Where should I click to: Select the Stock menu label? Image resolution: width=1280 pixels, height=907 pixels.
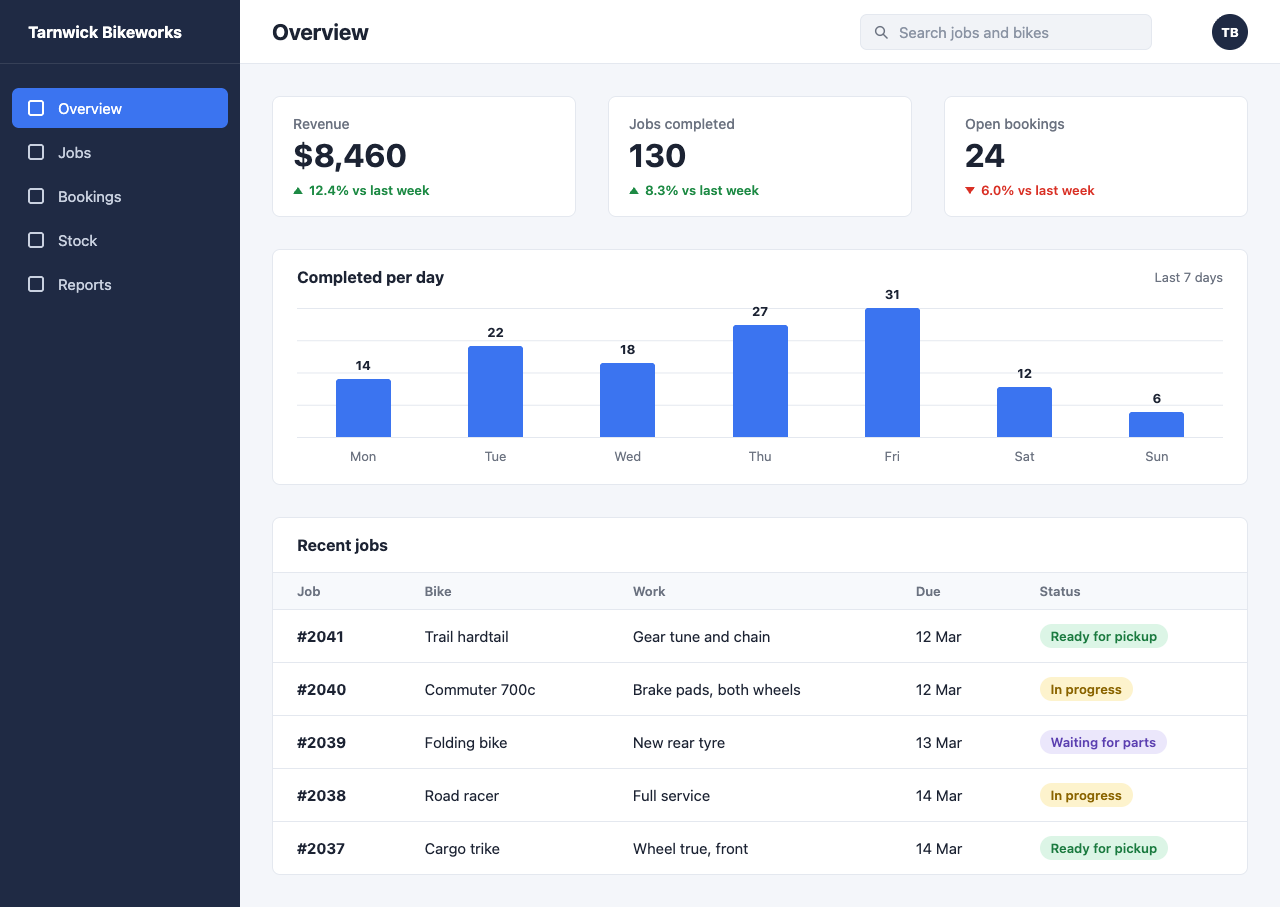(77, 241)
